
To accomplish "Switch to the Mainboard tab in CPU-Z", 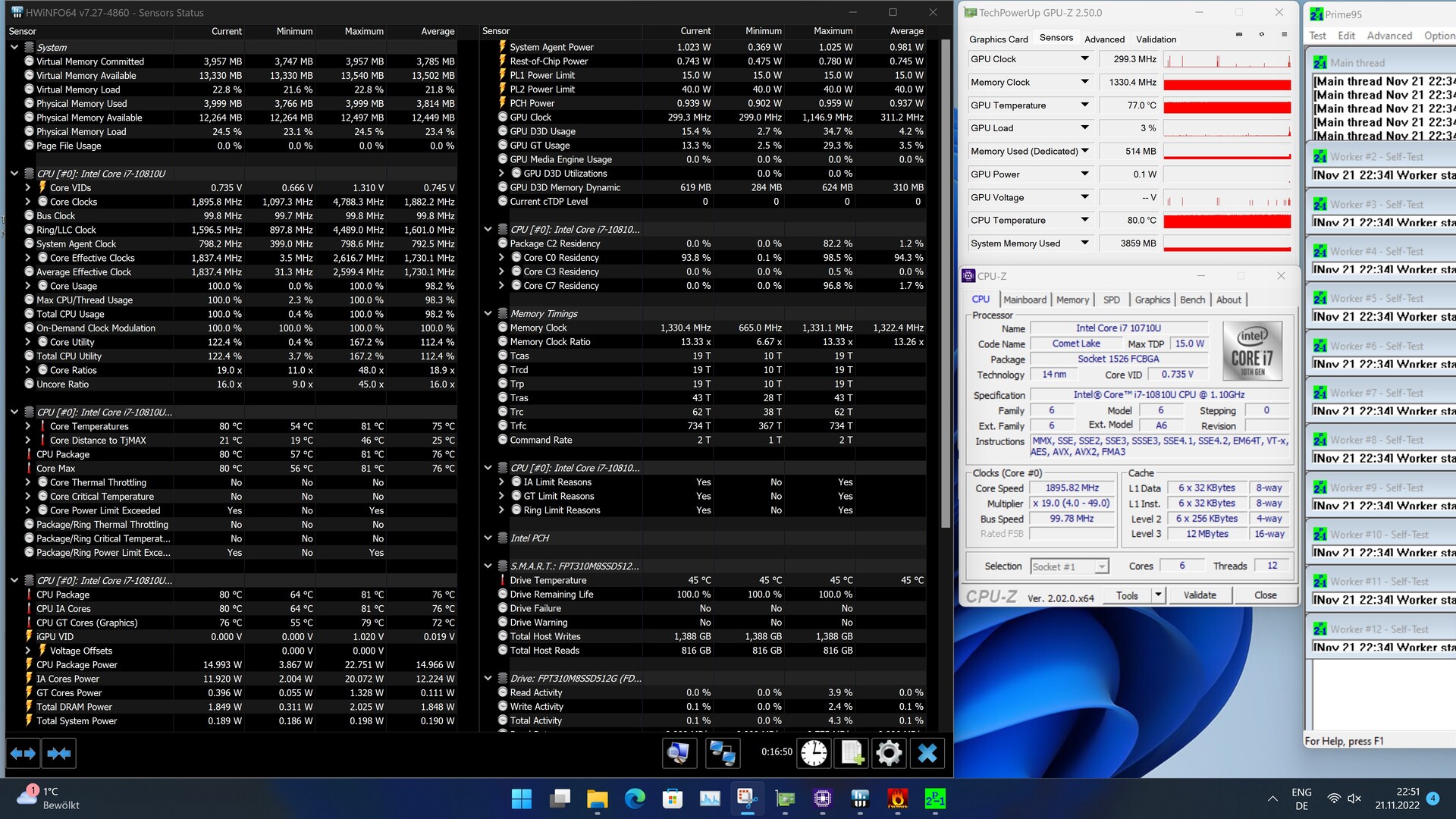I will tap(1025, 300).
